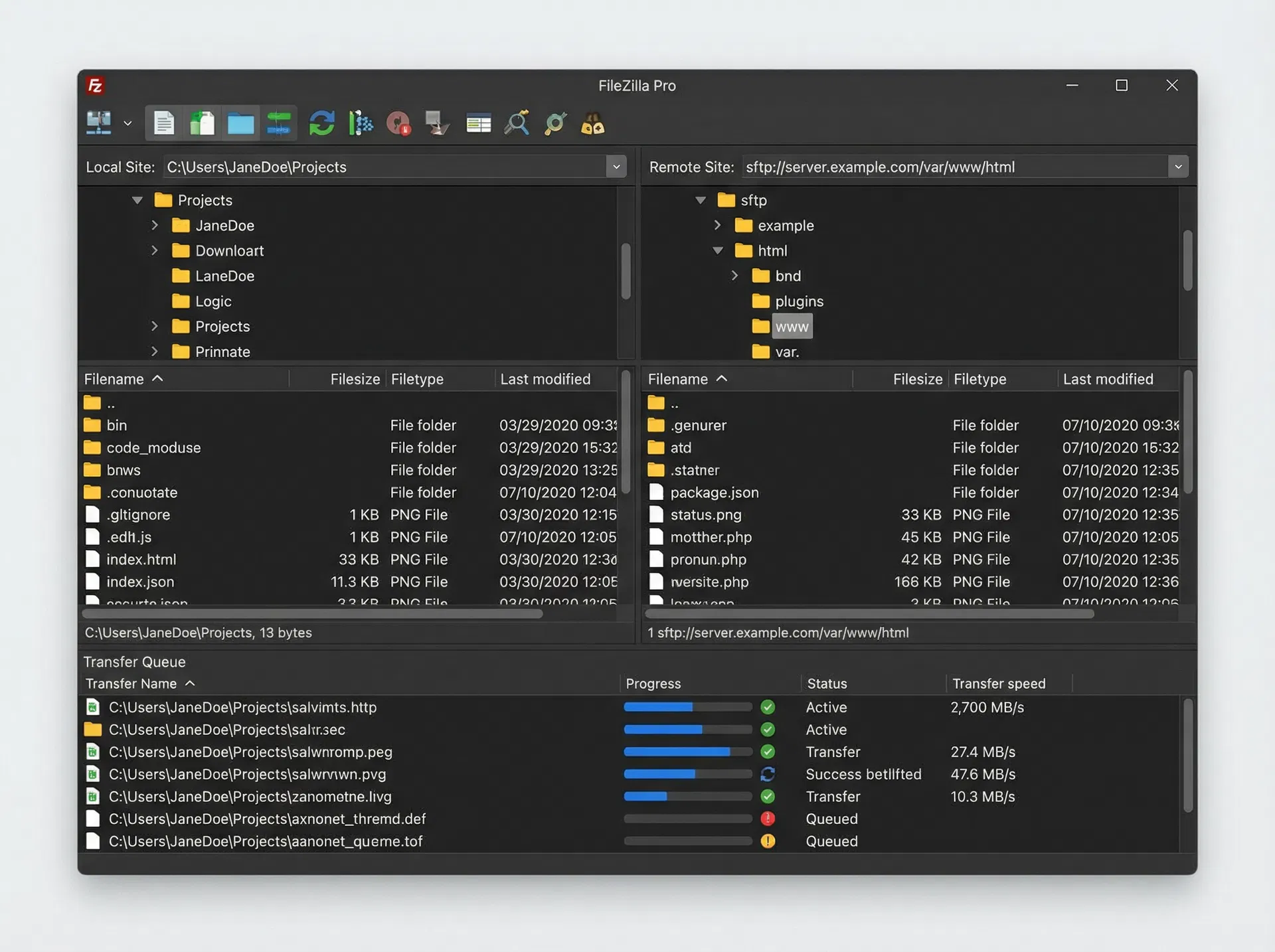Image resolution: width=1275 pixels, height=952 pixels.
Task: Click the binoculars file search icon
Action: (x=593, y=123)
